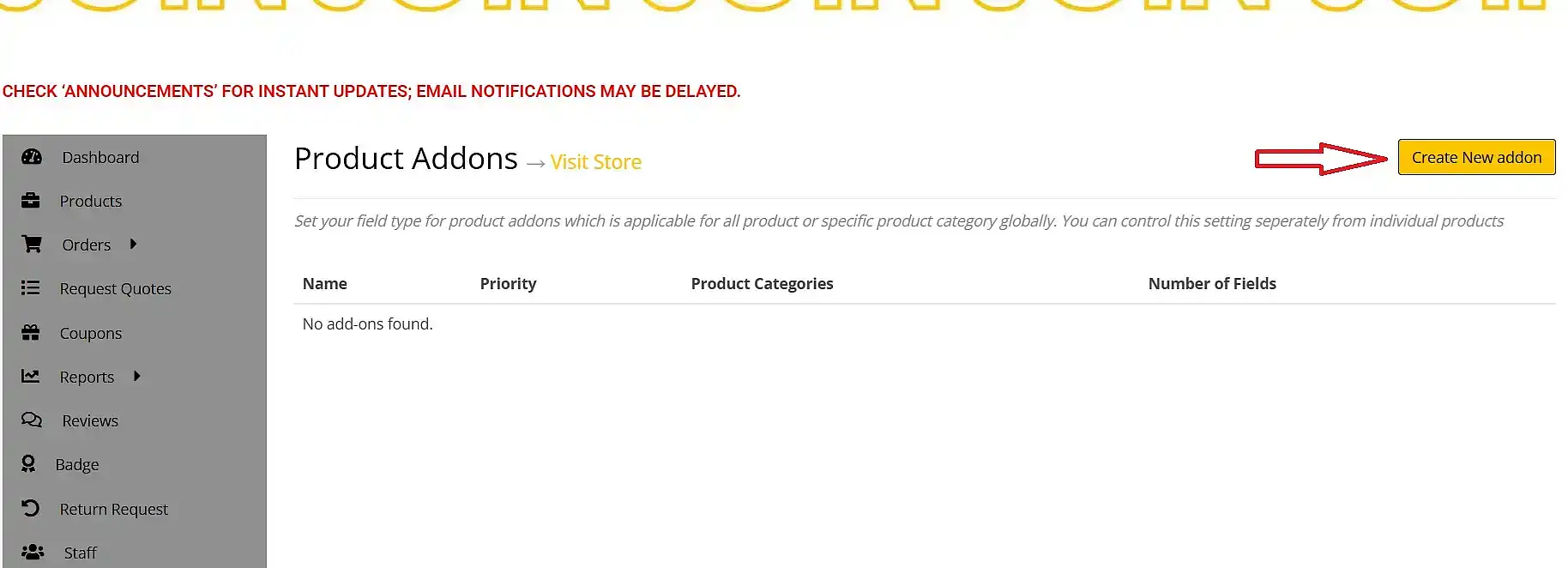Expand the Orders submenu arrow
The height and width of the screenshot is (568, 1568).
[x=133, y=245]
